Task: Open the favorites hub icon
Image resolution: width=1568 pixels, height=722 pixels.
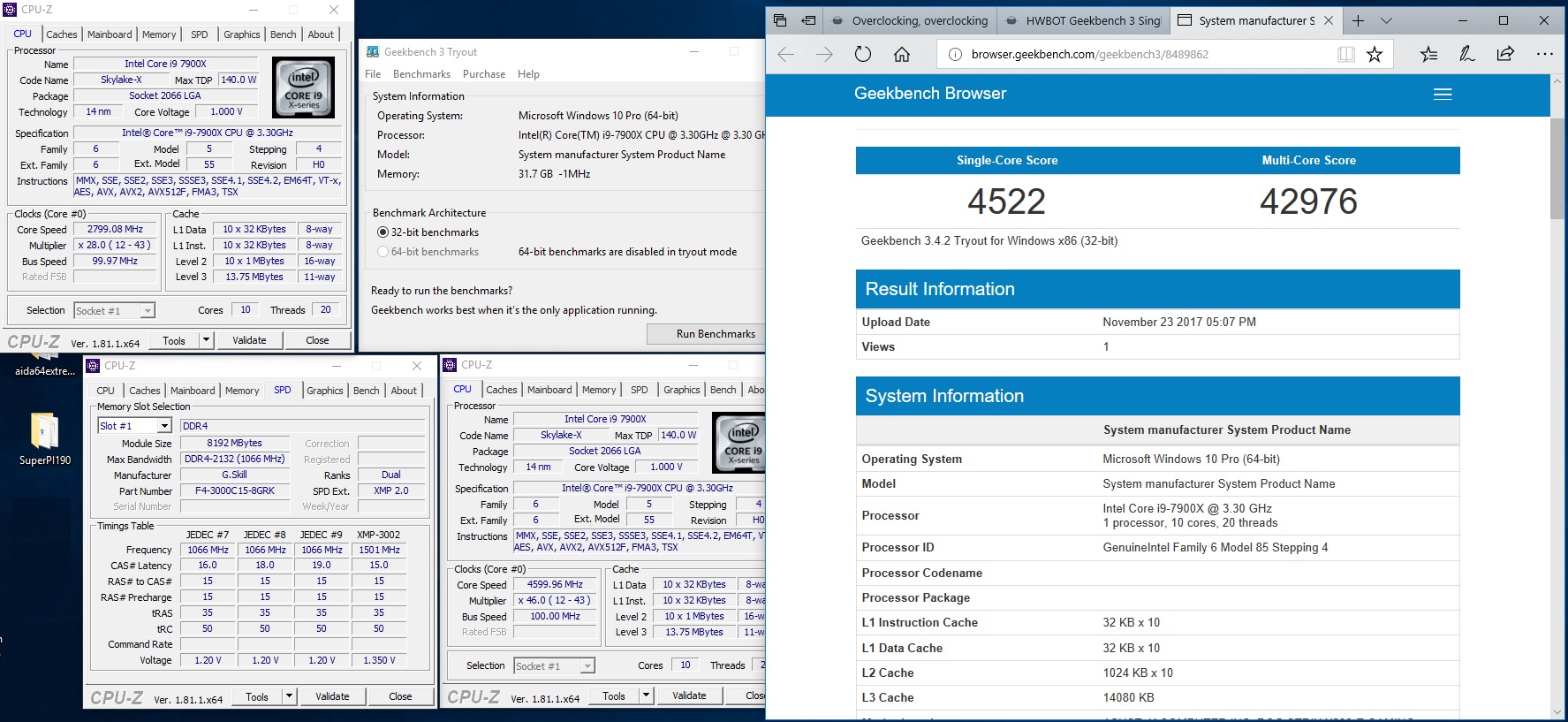Action: coord(1428,55)
